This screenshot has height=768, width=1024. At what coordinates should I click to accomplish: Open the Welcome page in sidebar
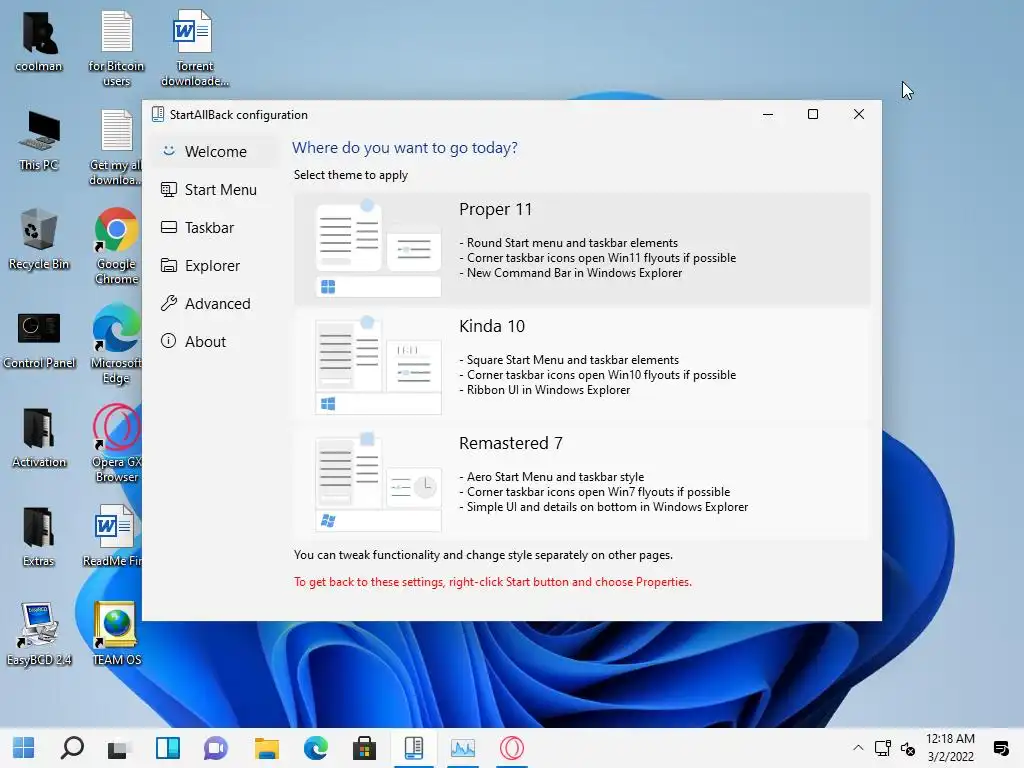213,152
